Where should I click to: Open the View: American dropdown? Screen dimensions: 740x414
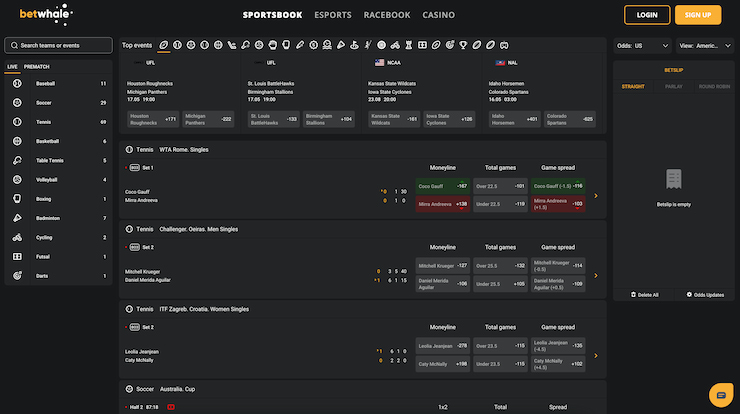[x=705, y=46]
